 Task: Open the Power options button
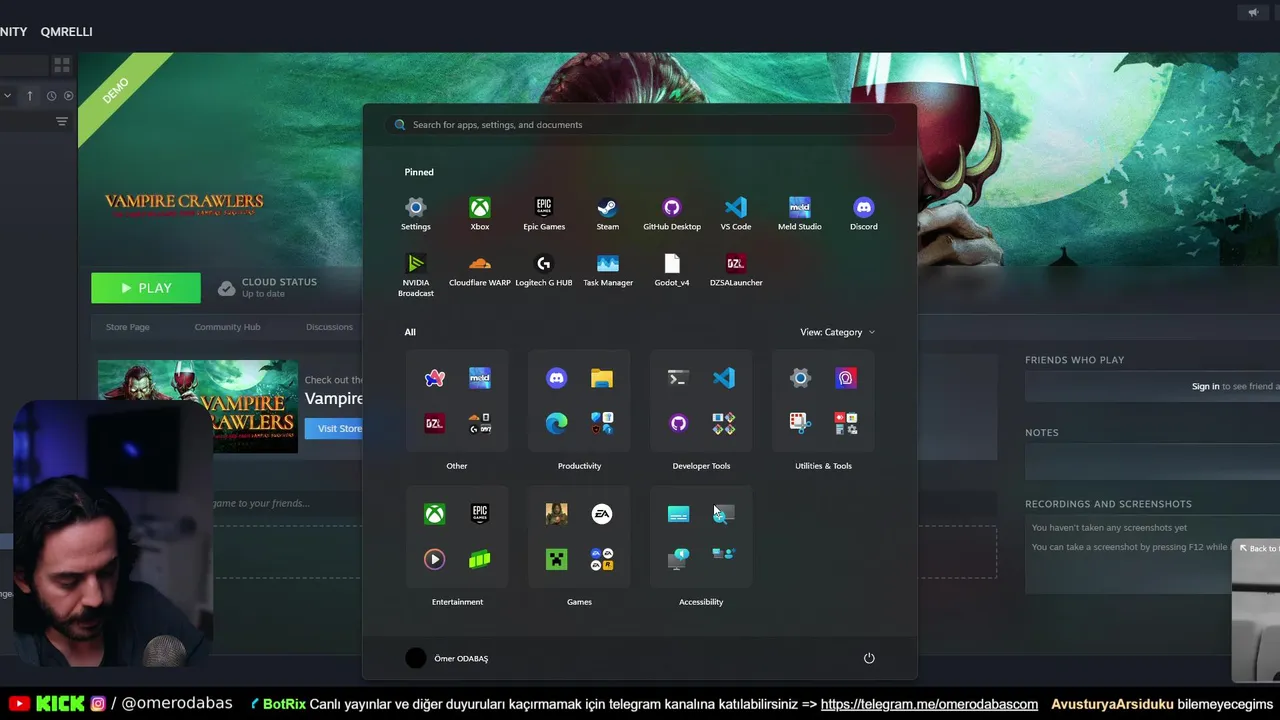869,658
